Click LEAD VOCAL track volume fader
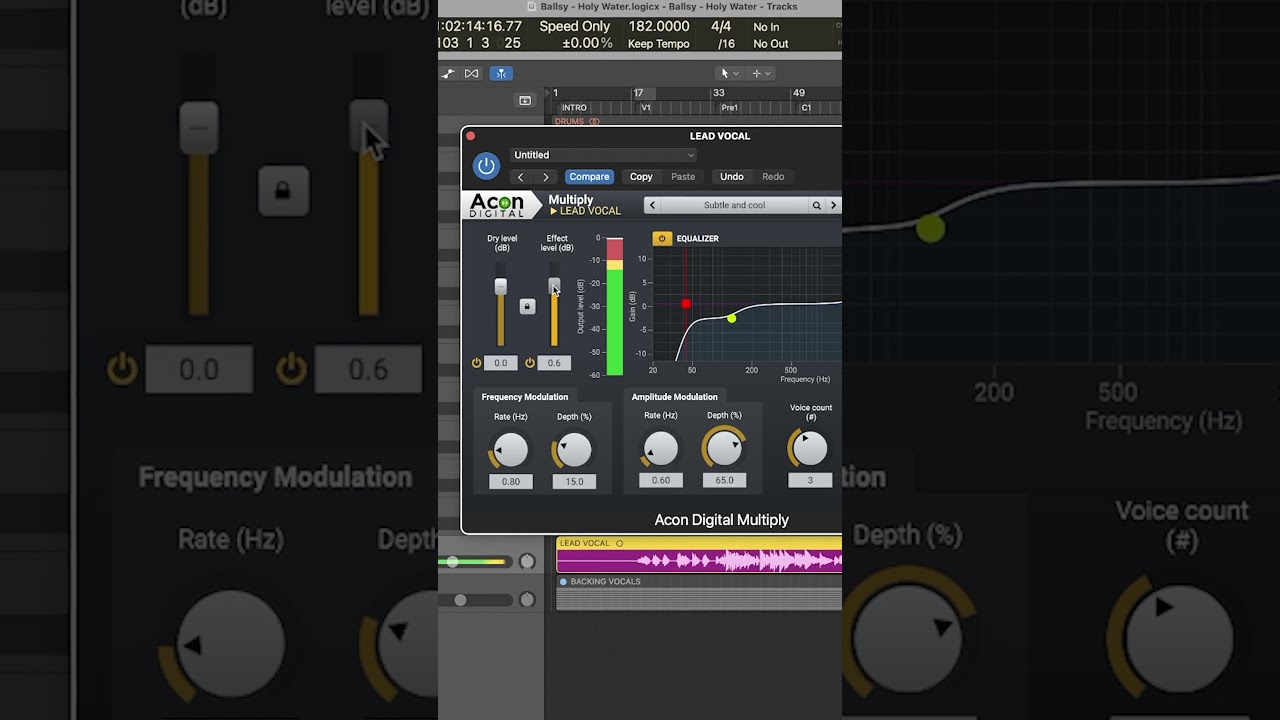 pos(452,562)
